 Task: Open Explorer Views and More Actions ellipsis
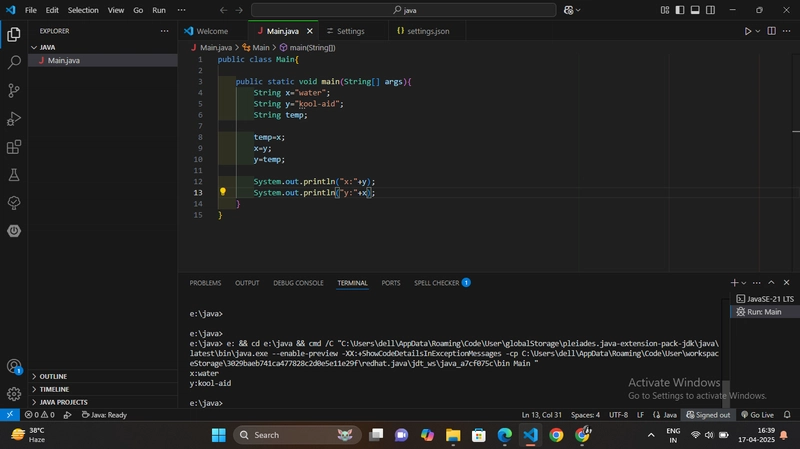[164, 31]
